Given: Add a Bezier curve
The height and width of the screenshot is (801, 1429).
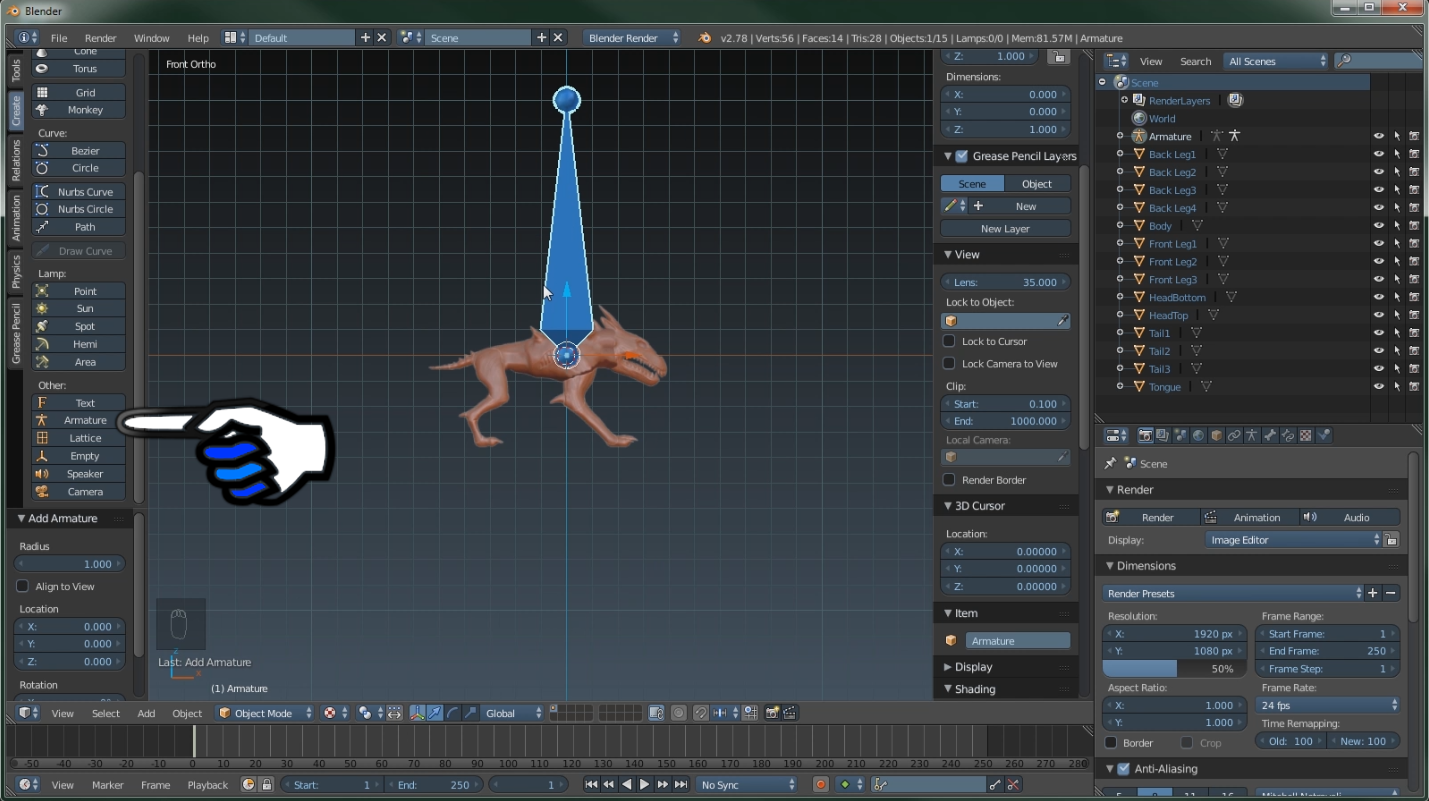Looking at the screenshot, I should point(79,151).
